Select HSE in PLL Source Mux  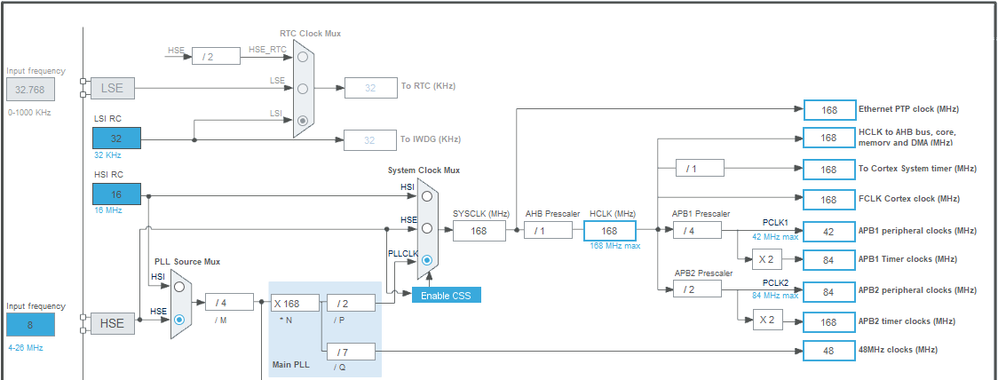(179, 319)
